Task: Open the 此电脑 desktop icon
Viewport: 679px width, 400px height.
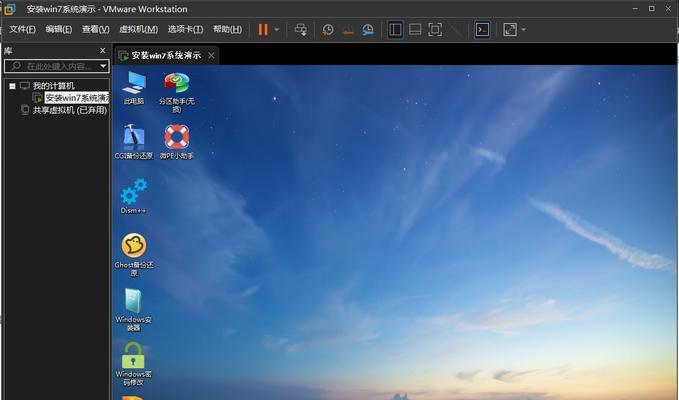Action: (133, 88)
